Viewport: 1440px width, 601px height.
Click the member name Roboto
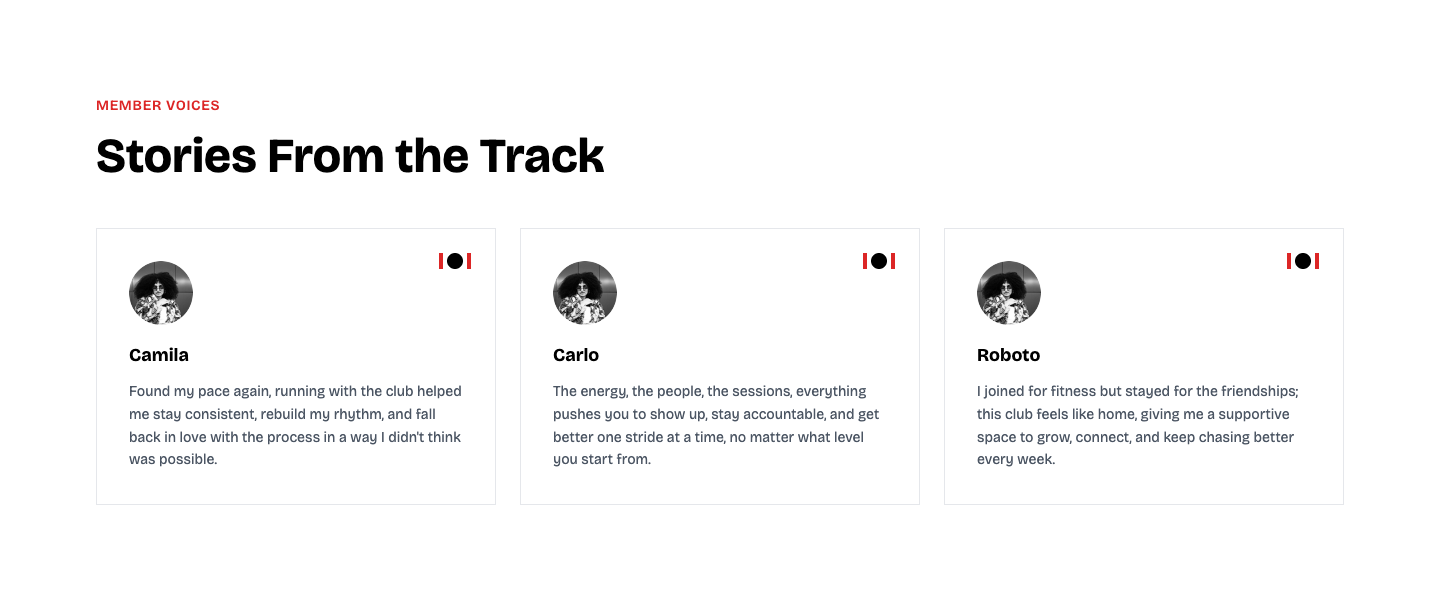pyautogui.click(x=1008, y=355)
